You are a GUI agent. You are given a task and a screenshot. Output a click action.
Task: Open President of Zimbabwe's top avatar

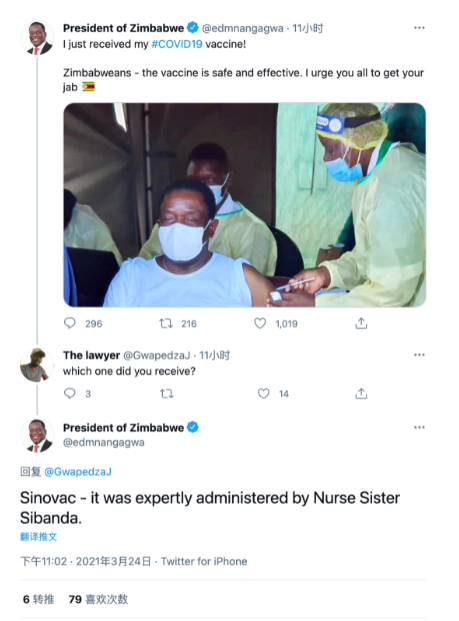(x=37, y=38)
